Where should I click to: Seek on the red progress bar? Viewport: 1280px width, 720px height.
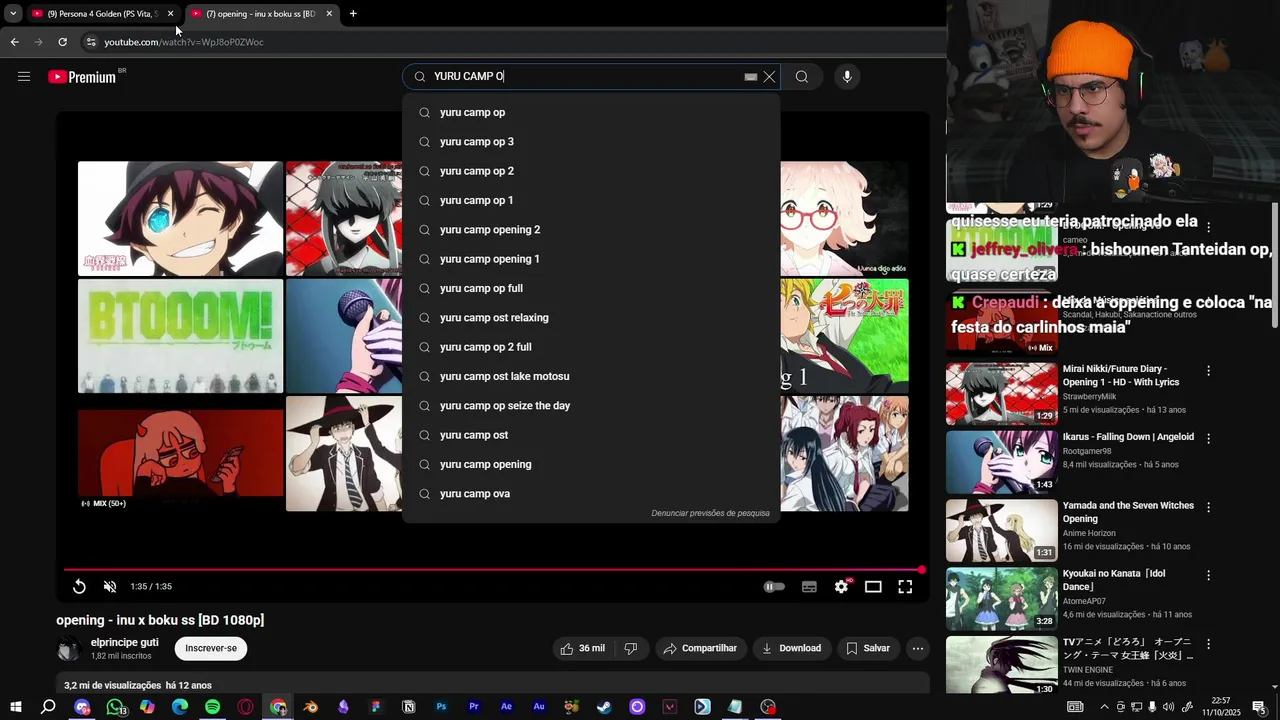(493, 570)
